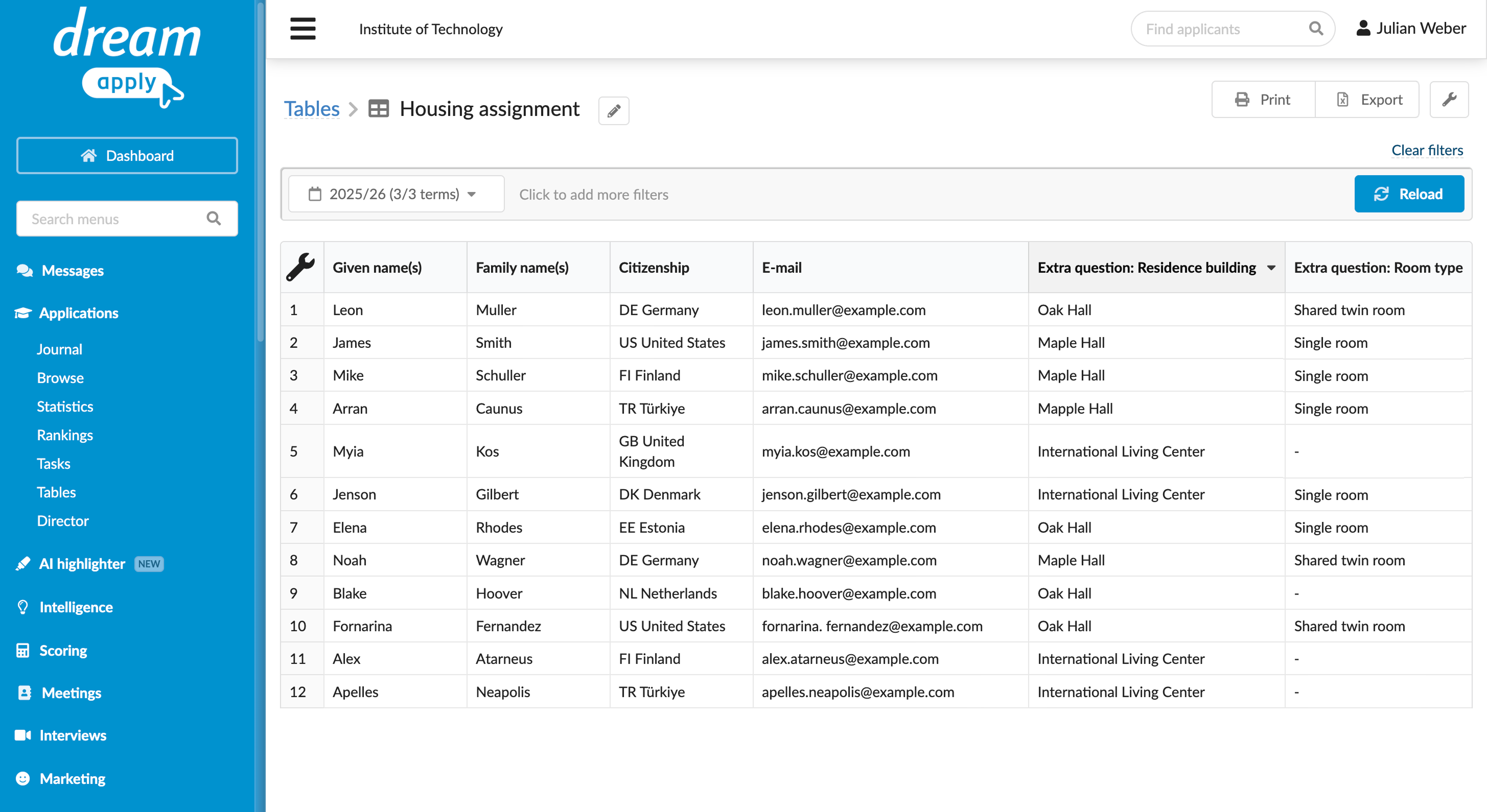Screen dimensions: 1487x812
Task: Click NL Netherlands citizenship cell
Action: 682,593
